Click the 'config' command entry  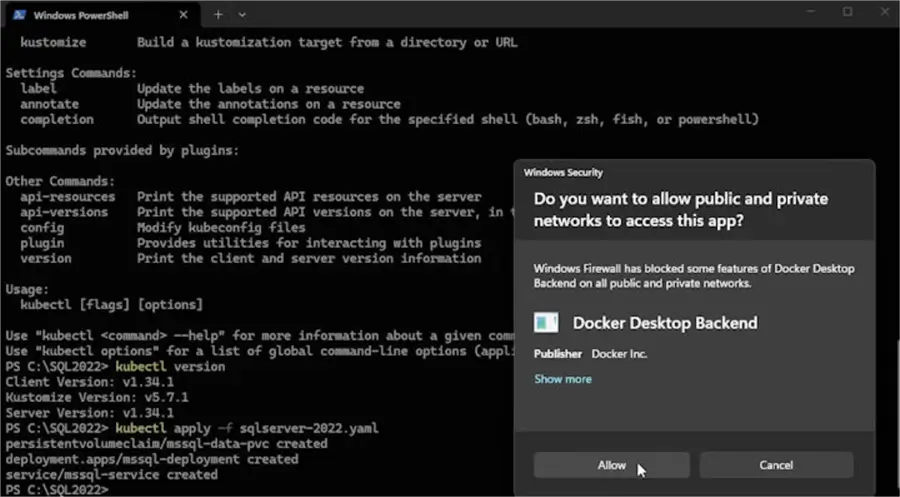click(x=42, y=228)
